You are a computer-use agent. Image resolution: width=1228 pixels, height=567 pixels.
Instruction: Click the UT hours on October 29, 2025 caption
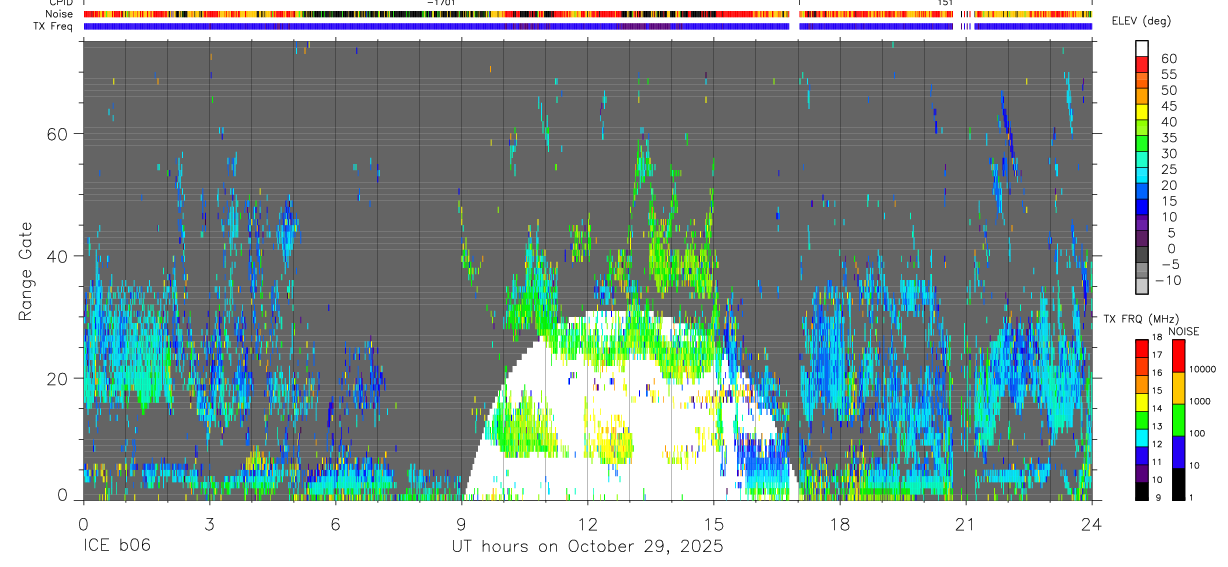click(x=587, y=546)
